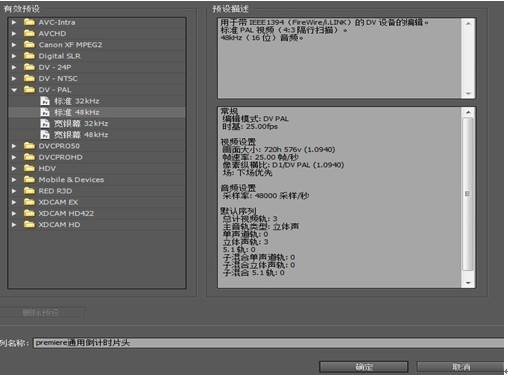Select the Digital SLR folder icon
Screen dimensions: 508x375
29,56
